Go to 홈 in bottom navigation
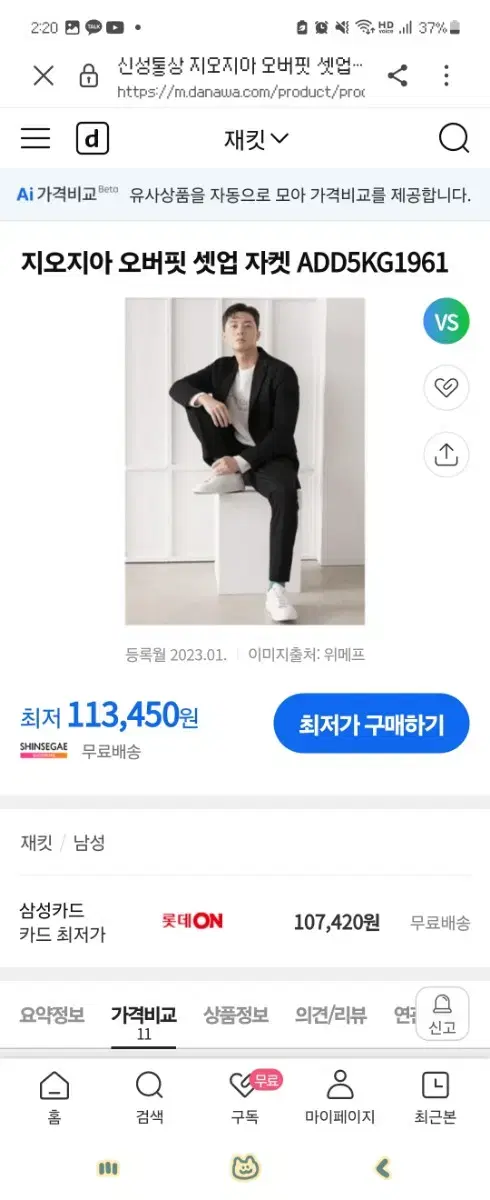The height and width of the screenshot is (1200, 490). [x=54, y=1098]
